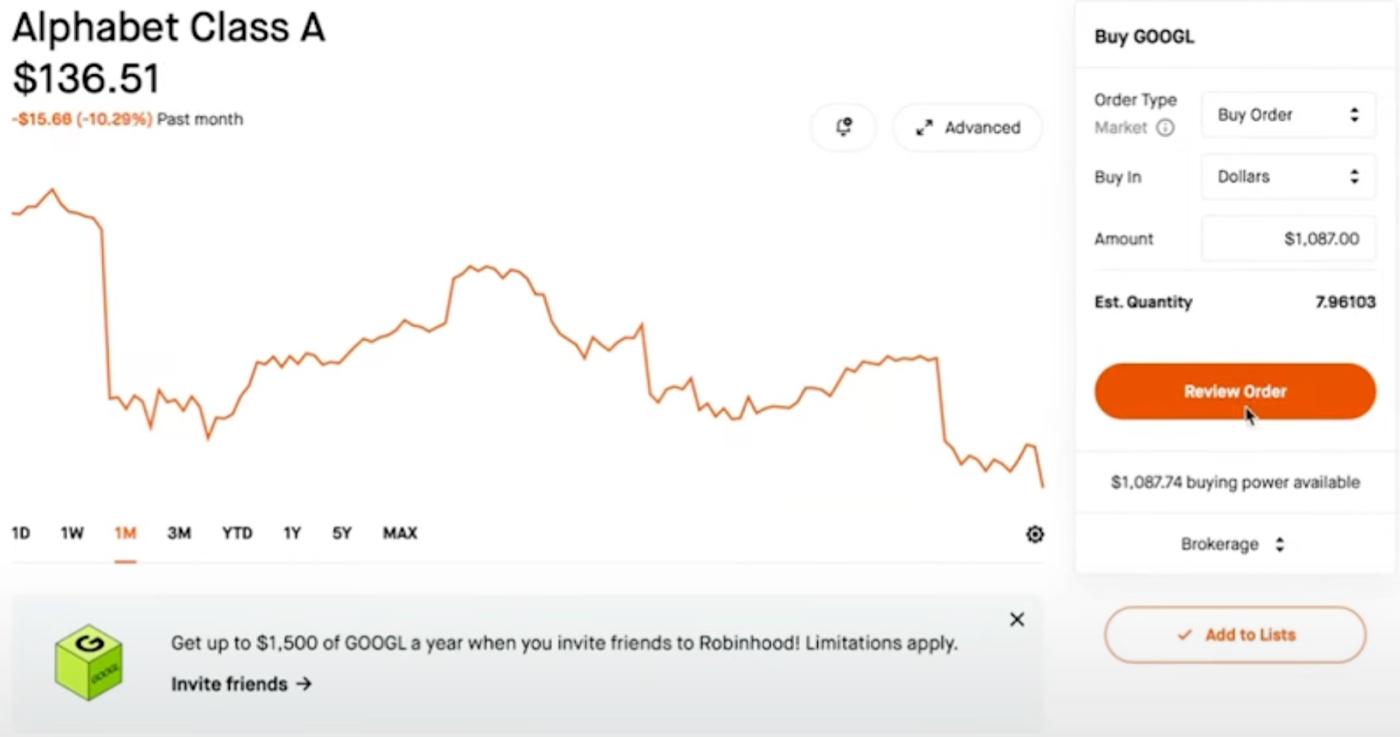Click the Review Order button
Image resolution: width=1400 pixels, height=737 pixels.
1235,391
